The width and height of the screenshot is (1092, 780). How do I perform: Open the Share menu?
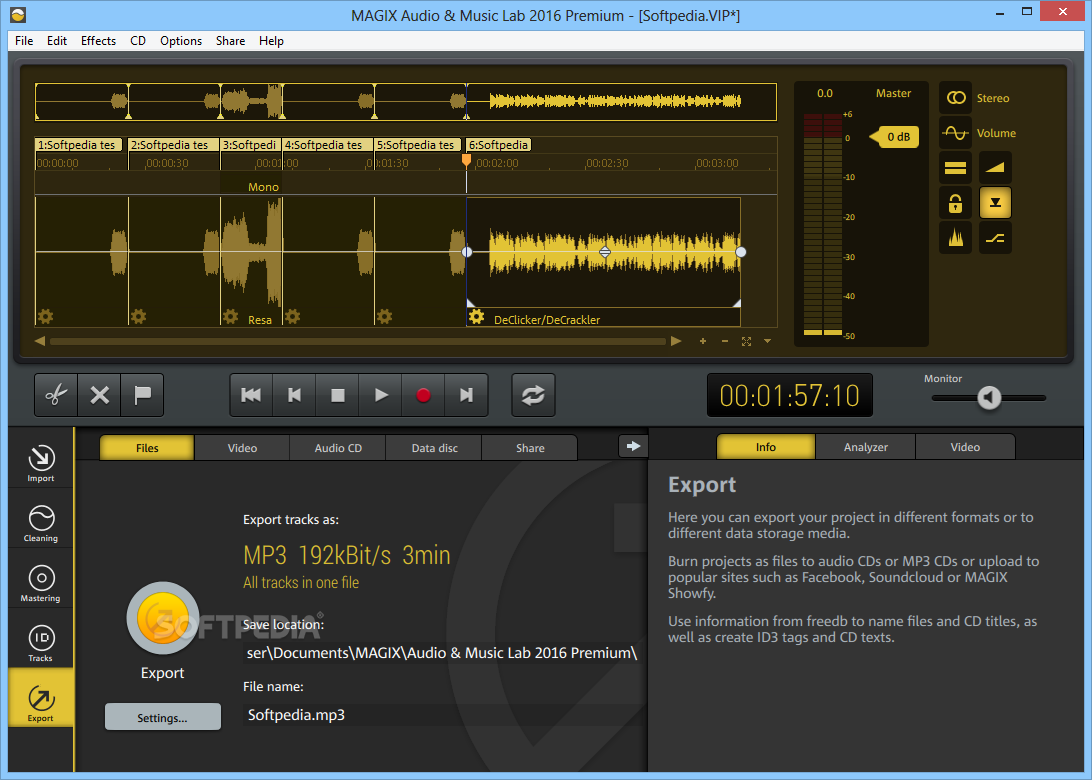point(230,41)
